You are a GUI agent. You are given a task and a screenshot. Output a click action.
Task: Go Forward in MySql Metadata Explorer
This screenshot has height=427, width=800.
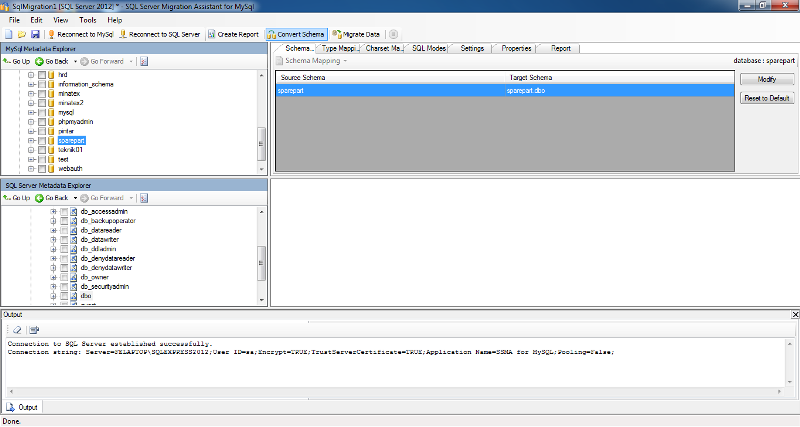coord(102,61)
